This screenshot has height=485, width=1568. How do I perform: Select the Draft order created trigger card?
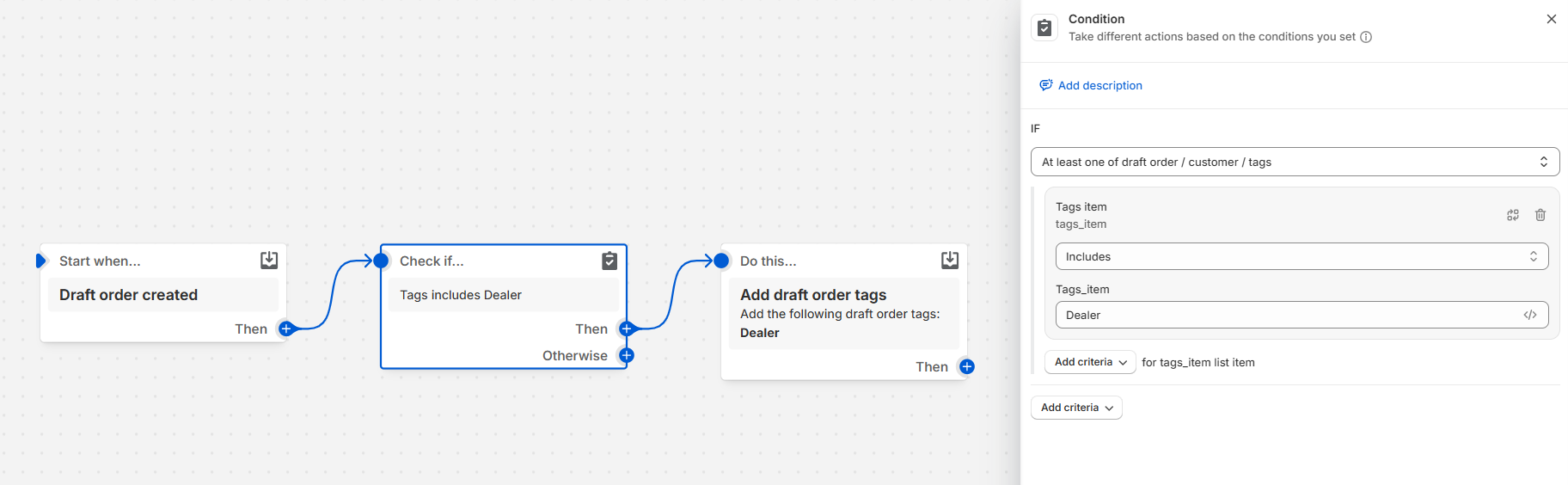[163, 295]
